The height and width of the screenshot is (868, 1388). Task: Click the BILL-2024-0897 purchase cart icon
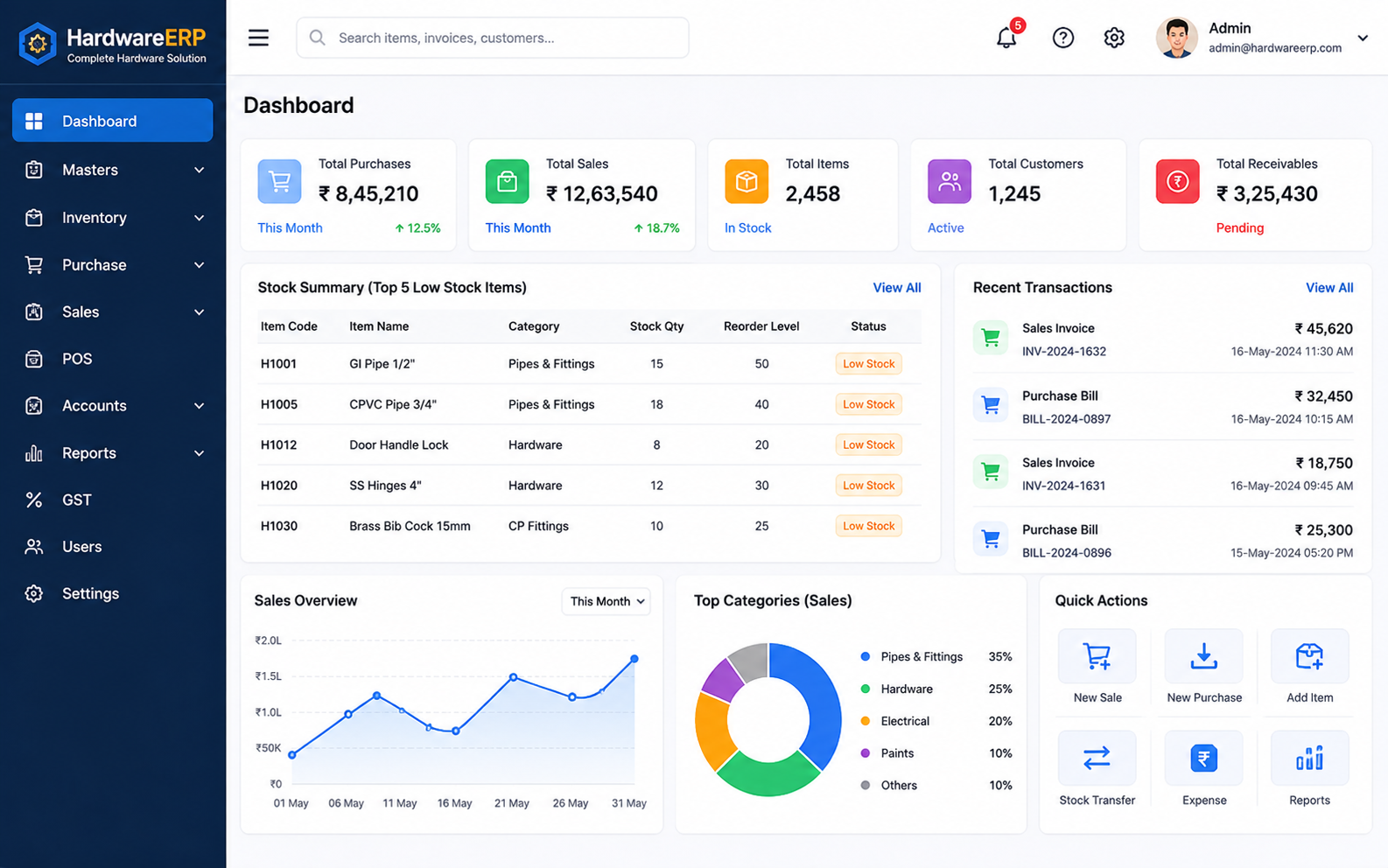991,404
